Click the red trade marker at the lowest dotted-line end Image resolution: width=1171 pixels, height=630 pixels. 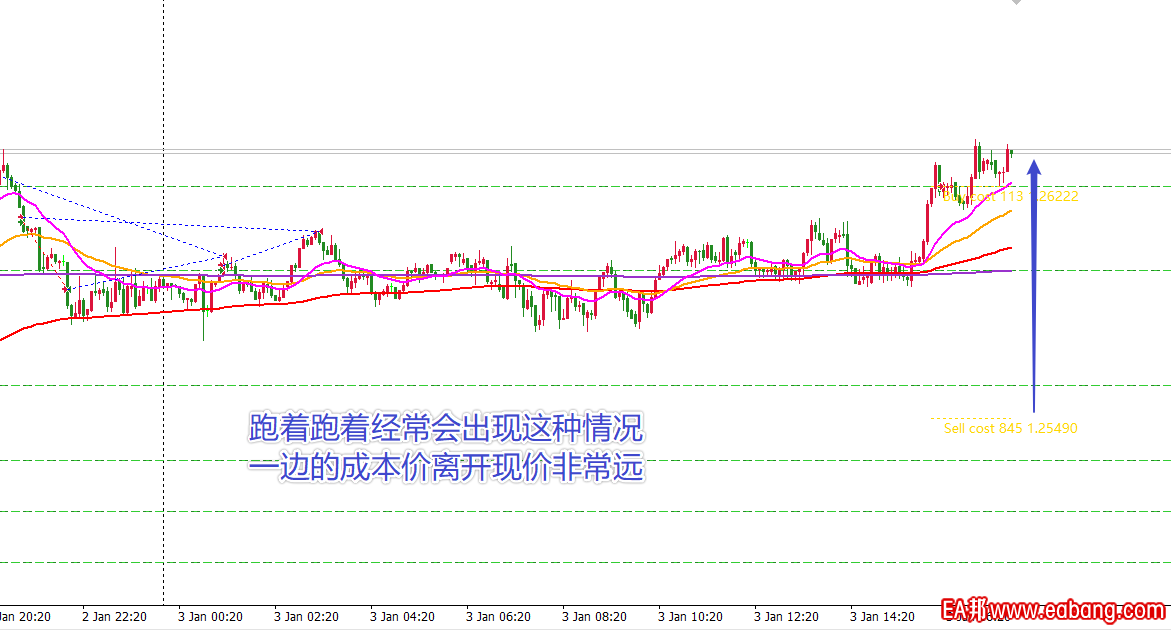pyautogui.click(x=67, y=289)
